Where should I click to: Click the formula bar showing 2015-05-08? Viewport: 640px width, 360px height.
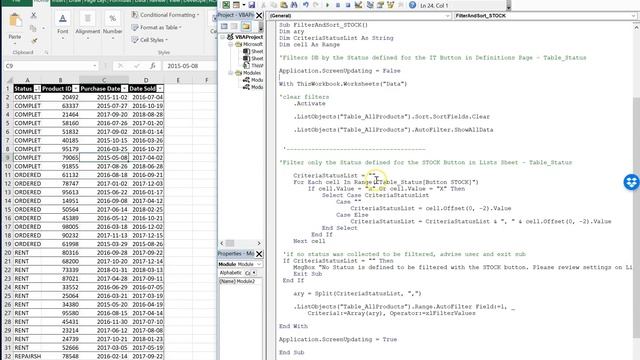[x=189, y=66]
